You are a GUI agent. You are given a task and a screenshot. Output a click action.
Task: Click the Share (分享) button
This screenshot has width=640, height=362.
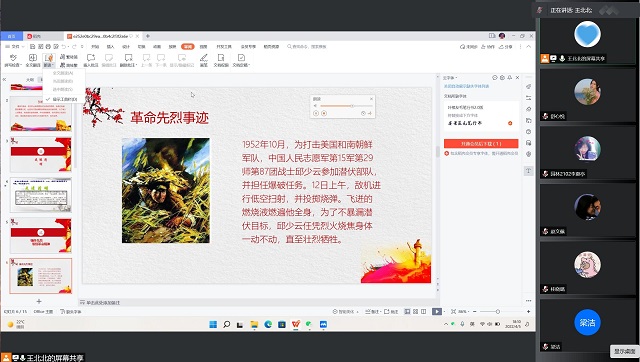point(506,47)
